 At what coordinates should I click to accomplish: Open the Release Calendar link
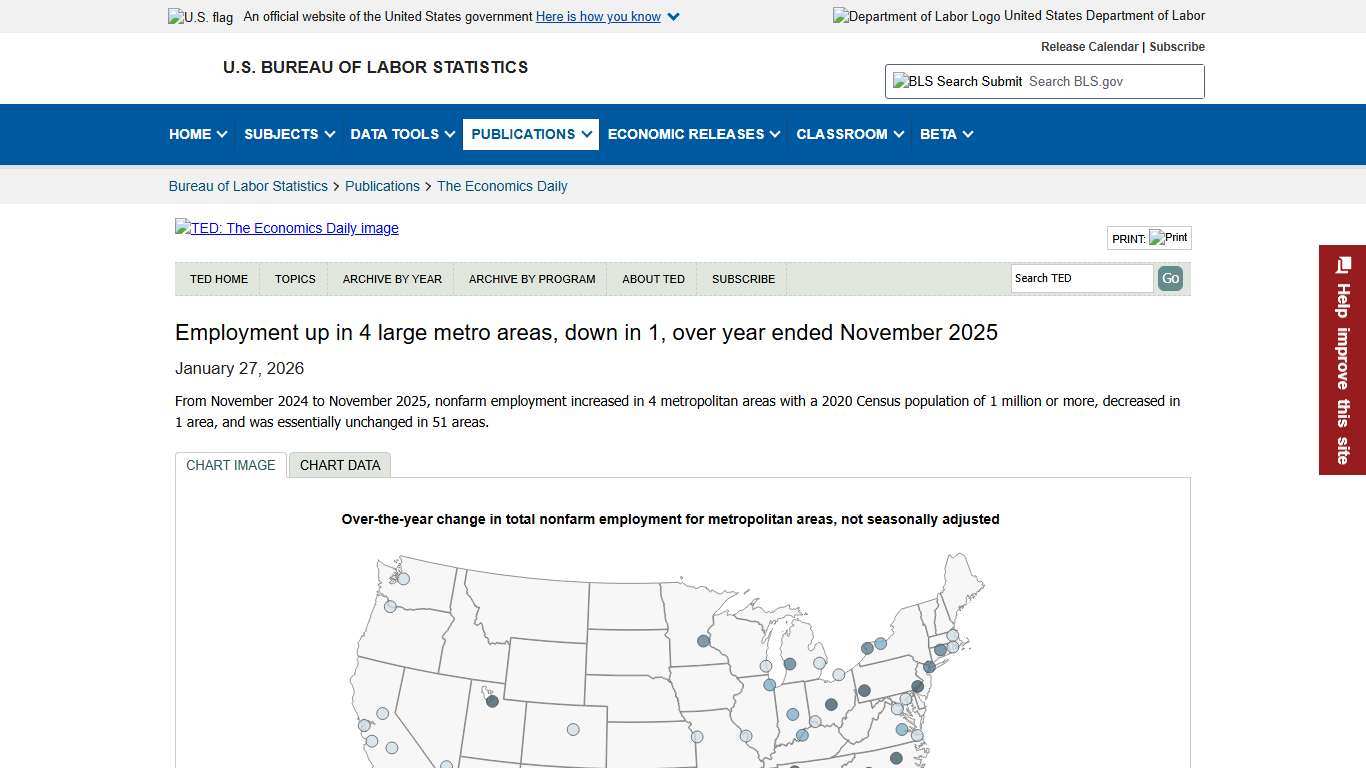coord(1089,46)
